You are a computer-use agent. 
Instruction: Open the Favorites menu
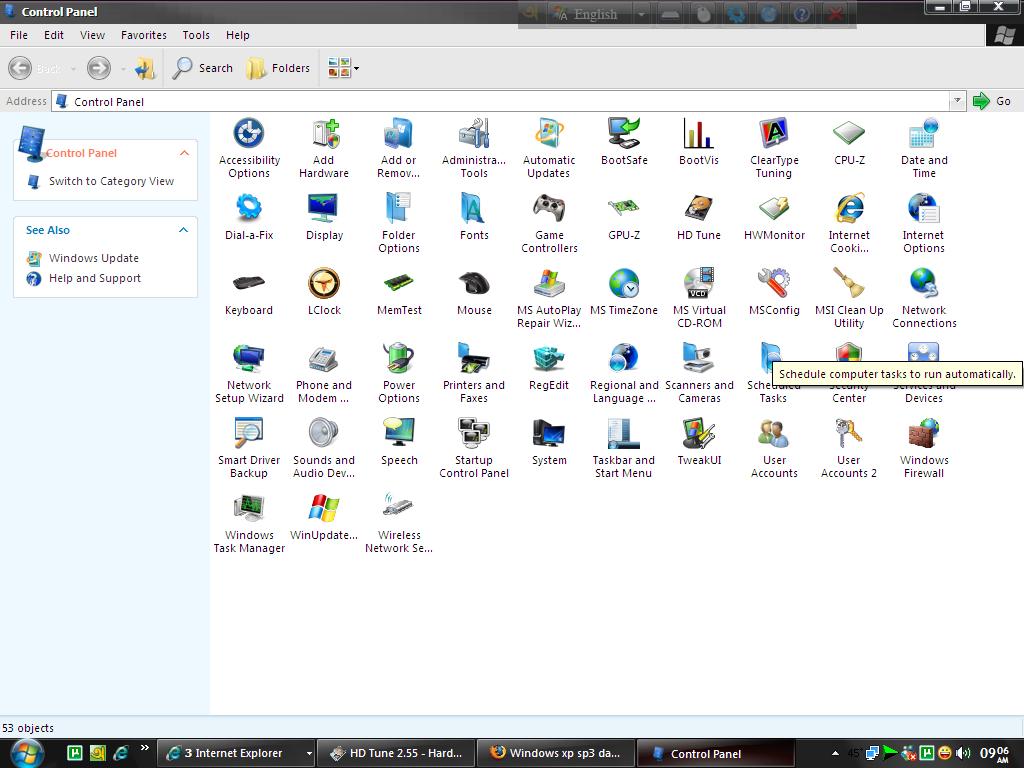click(144, 35)
